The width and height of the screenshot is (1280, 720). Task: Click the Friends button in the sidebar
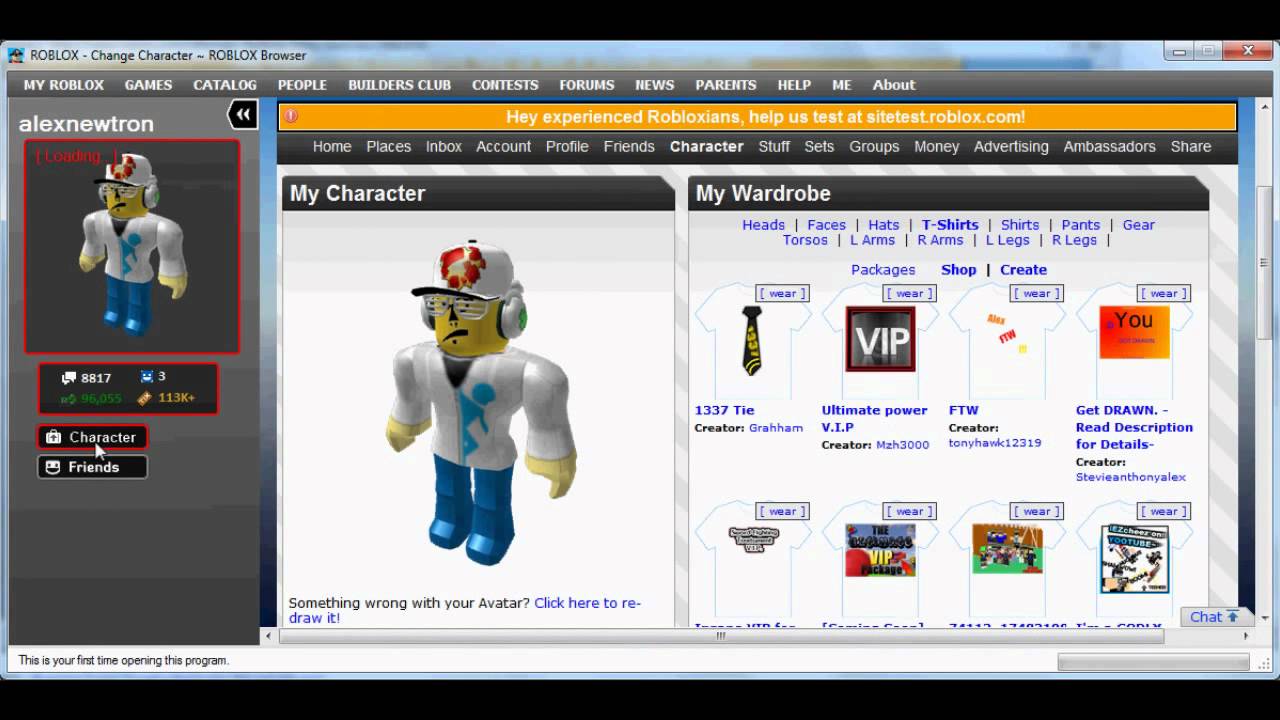pyautogui.click(x=92, y=467)
